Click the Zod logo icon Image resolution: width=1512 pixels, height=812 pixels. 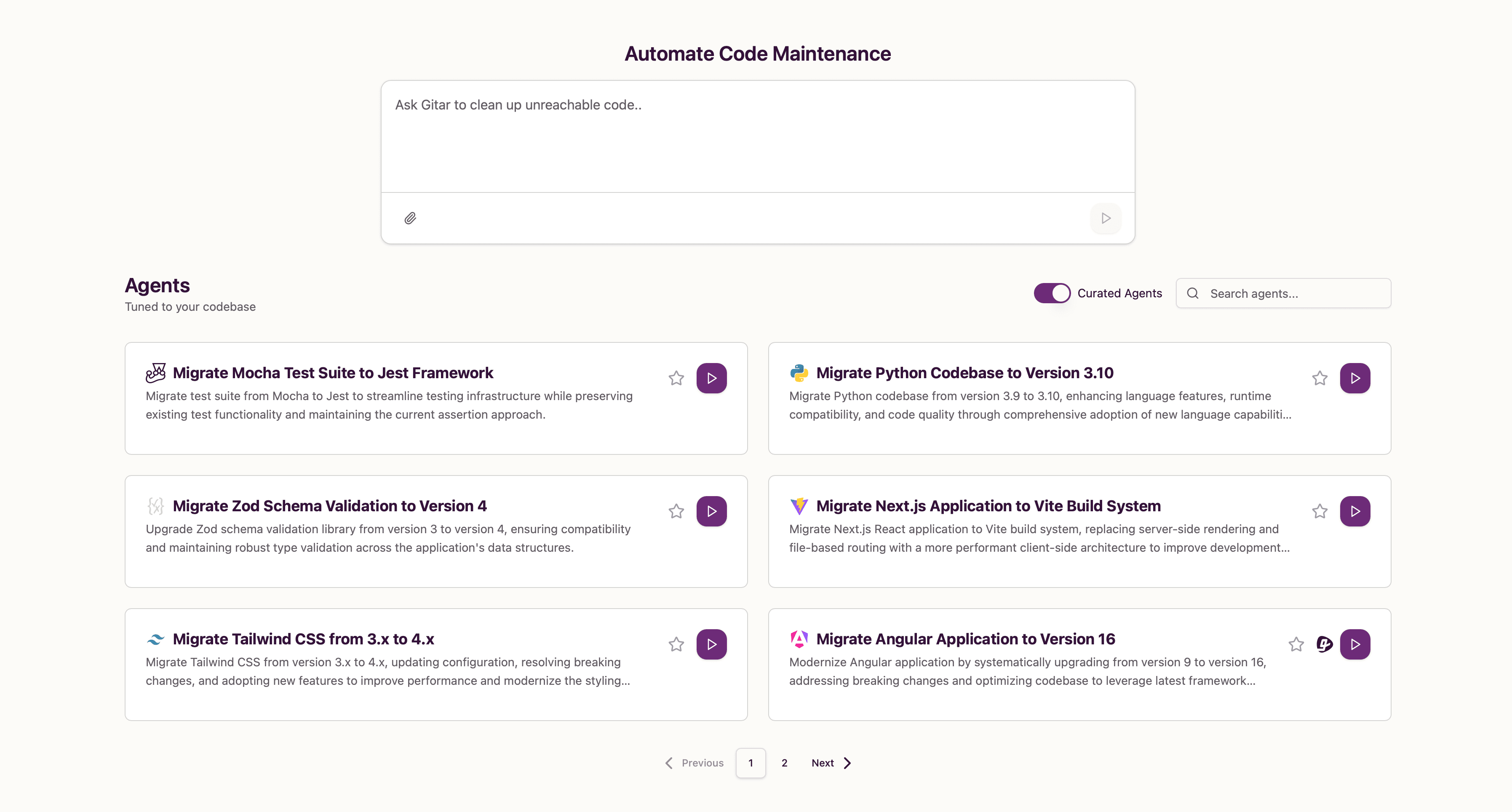[x=155, y=506]
